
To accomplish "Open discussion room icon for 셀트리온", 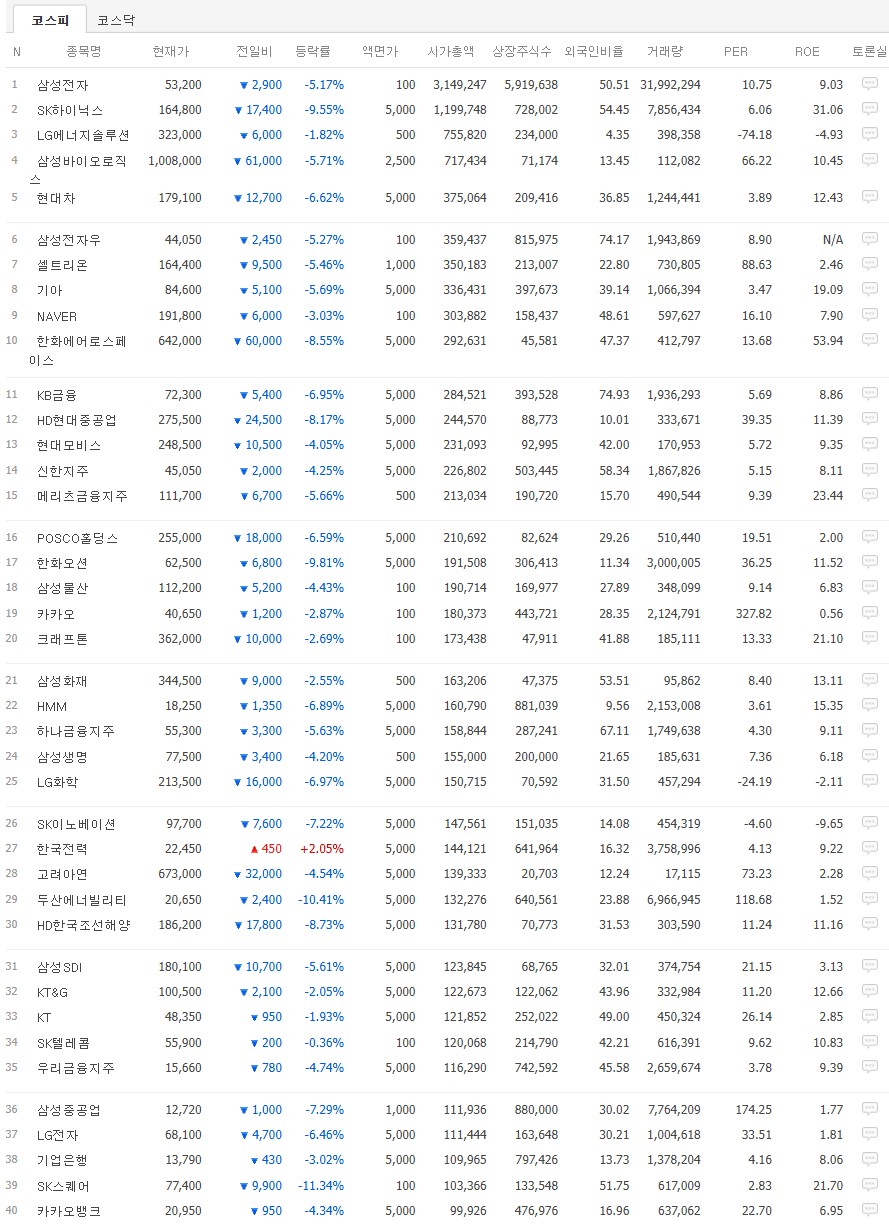I will coord(869,264).
